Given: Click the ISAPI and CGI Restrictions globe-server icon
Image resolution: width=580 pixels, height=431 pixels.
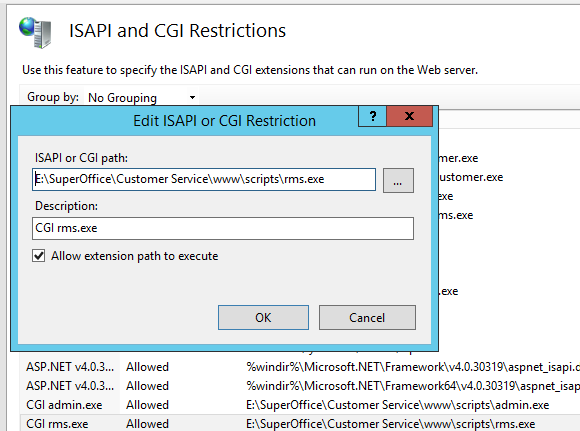Looking at the screenshot, I should [x=35, y=32].
